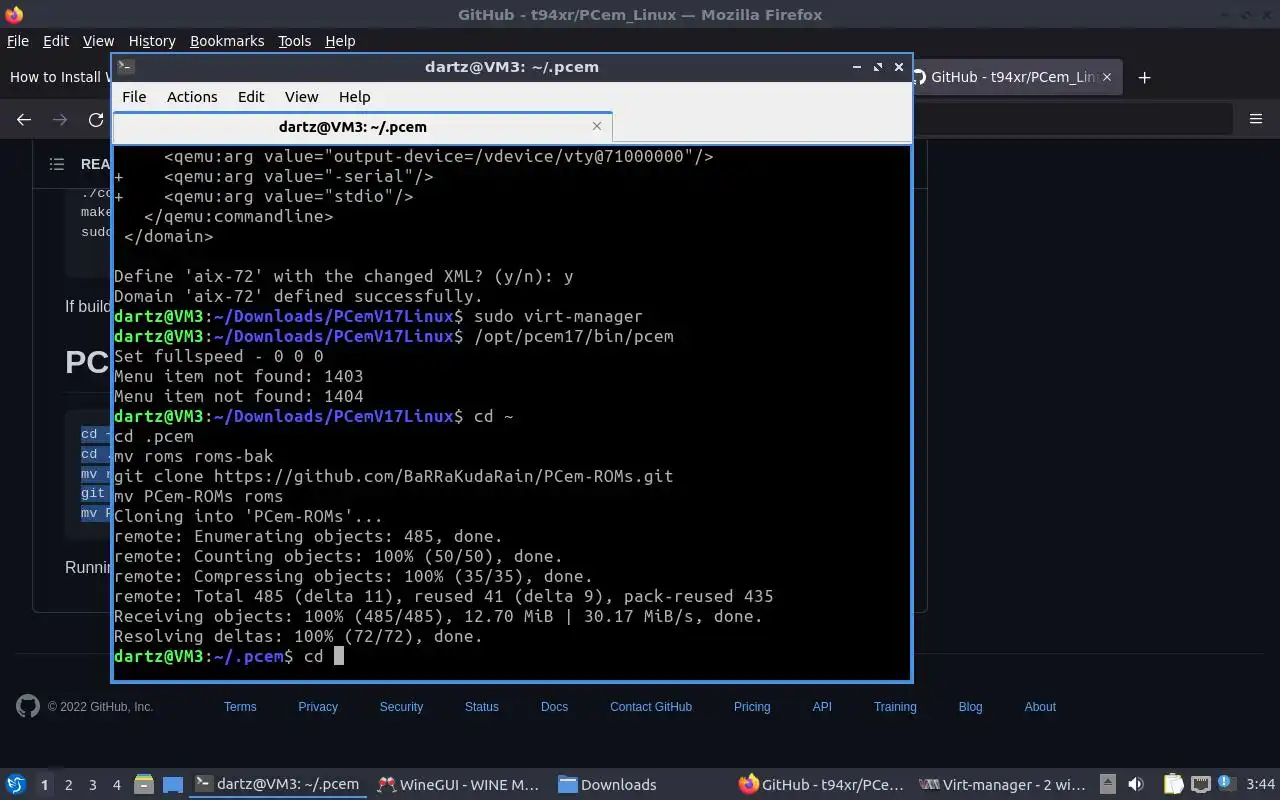The height and width of the screenshot is (800, 1280).
Task: Open Firefox Bookmarks menu
Action: (227, 41)
